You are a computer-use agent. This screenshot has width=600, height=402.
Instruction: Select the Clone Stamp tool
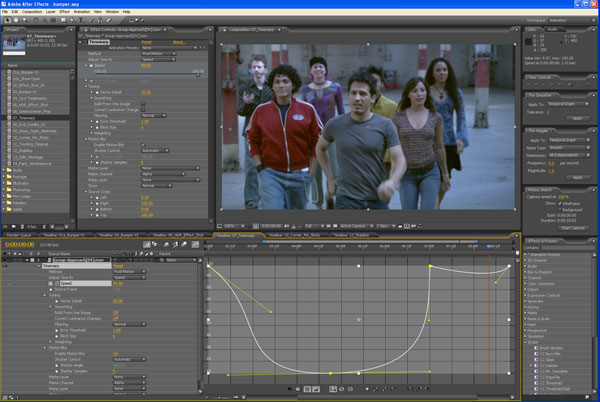100,20
